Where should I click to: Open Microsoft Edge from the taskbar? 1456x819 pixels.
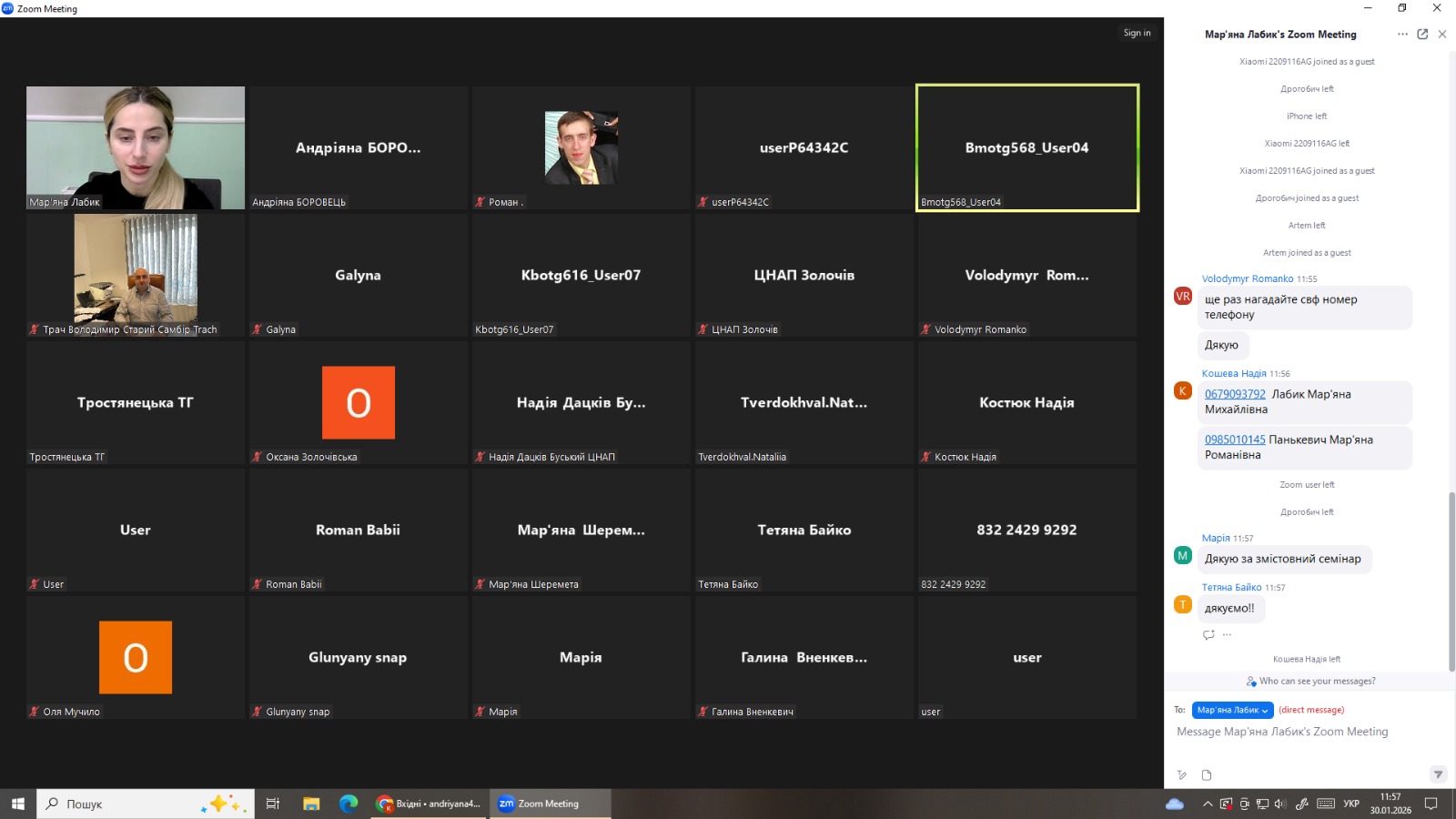[x=349, y=804]
